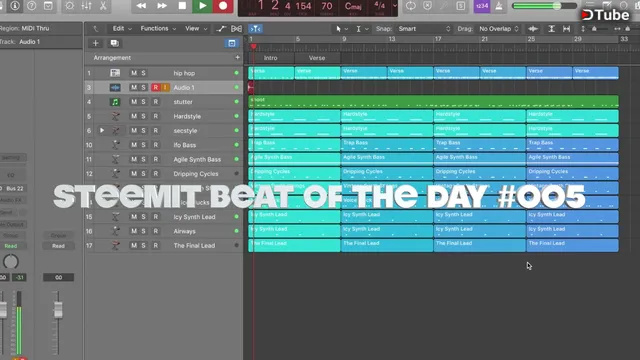Click the tempo value 70

(x=327, y=6)
